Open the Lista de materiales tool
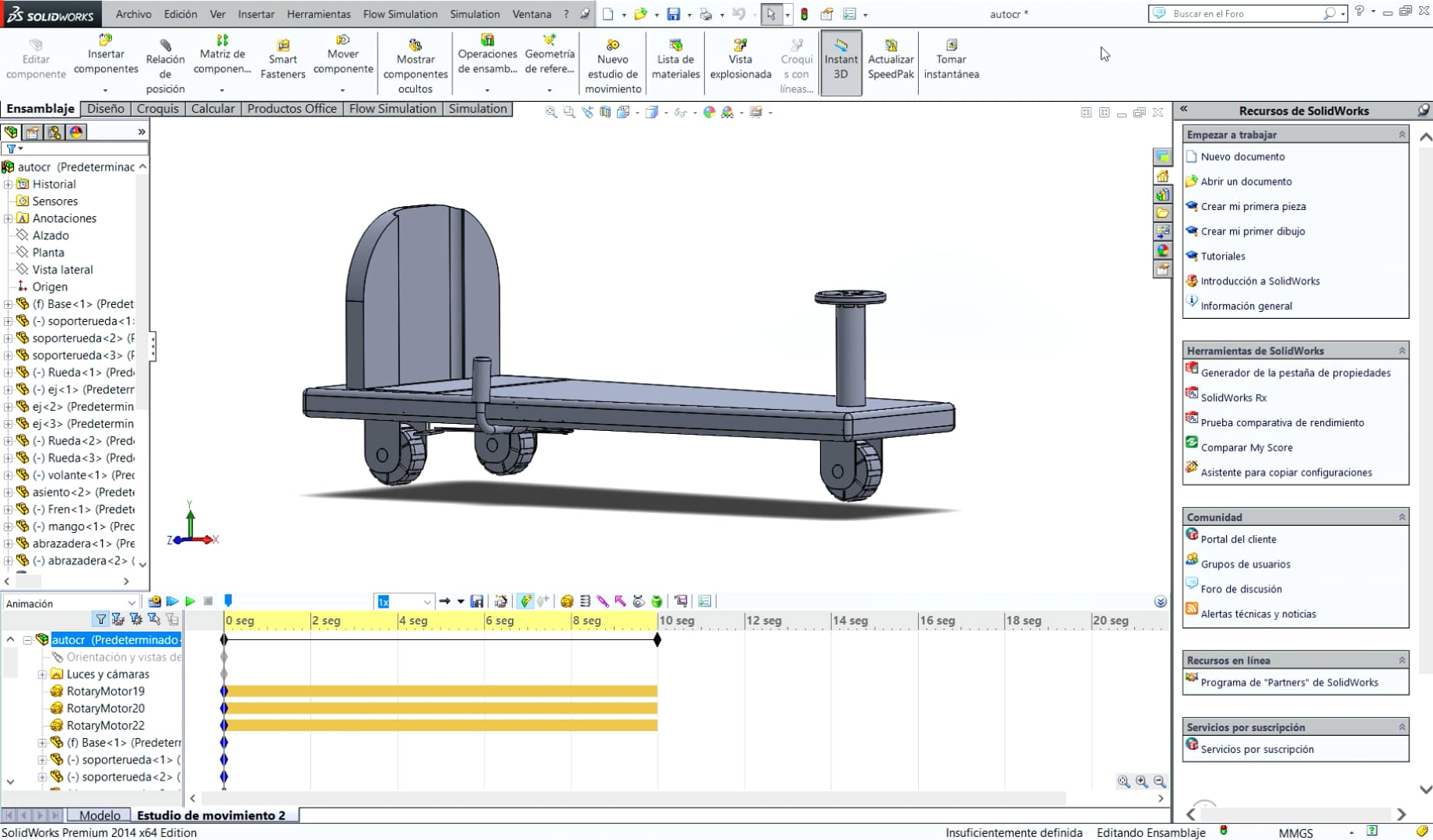Screen dimensions: 1433x840 point(675,58)
